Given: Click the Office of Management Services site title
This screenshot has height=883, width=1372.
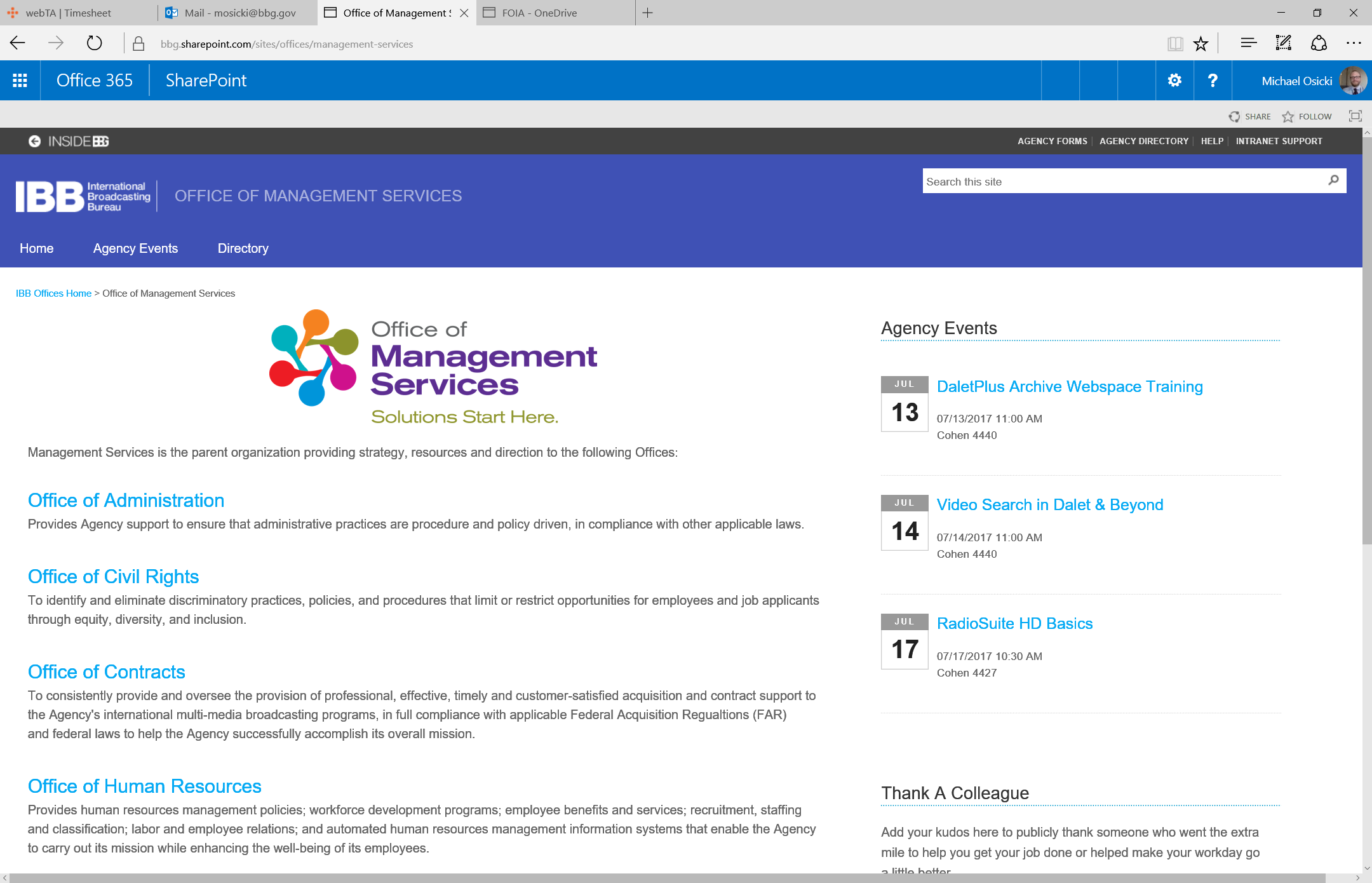Looking at the screenshot, I should click(318, 196).
